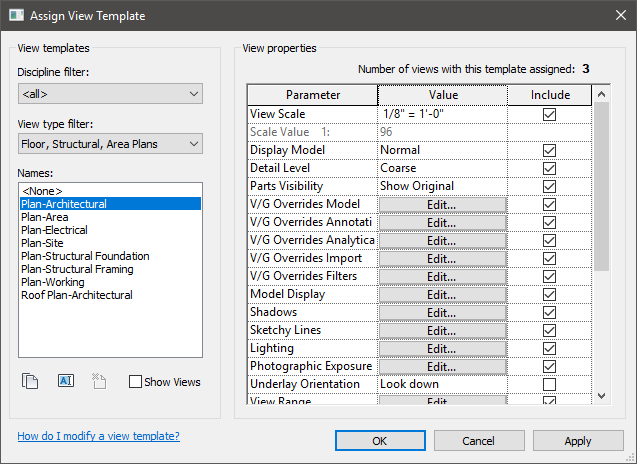Uncheck Include for Sketchy Lines
The width and height of the screenshot is (637, 464).
click(549, 330)
